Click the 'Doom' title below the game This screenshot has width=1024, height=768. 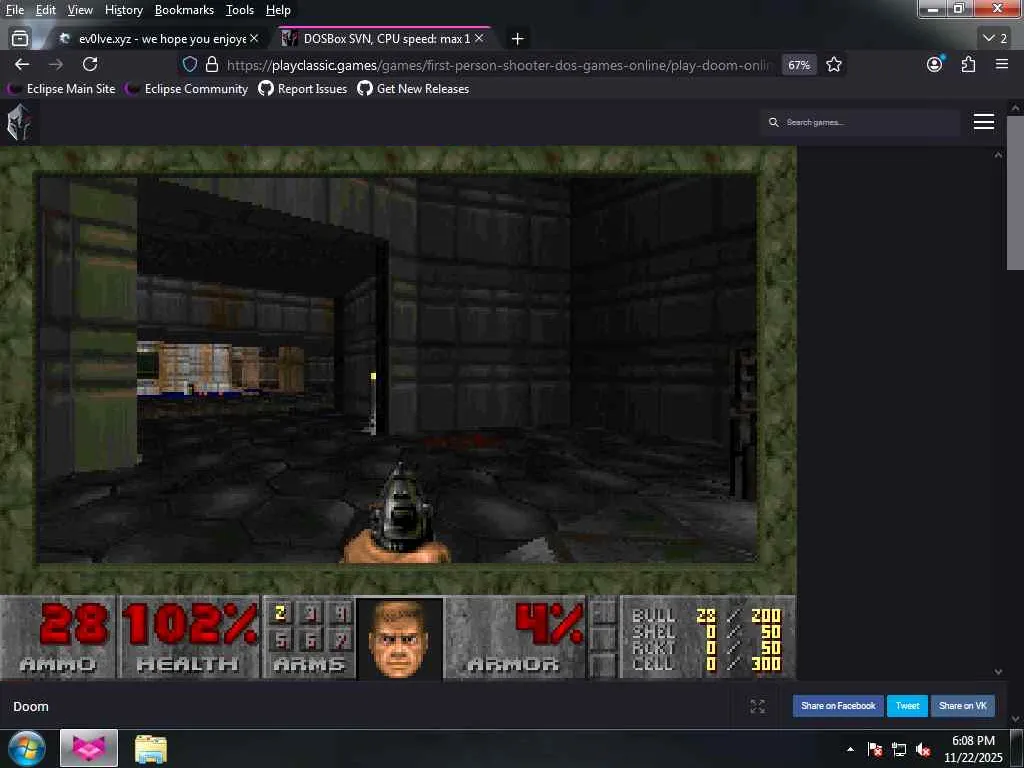pyautogui.click(x=31, y=706)
